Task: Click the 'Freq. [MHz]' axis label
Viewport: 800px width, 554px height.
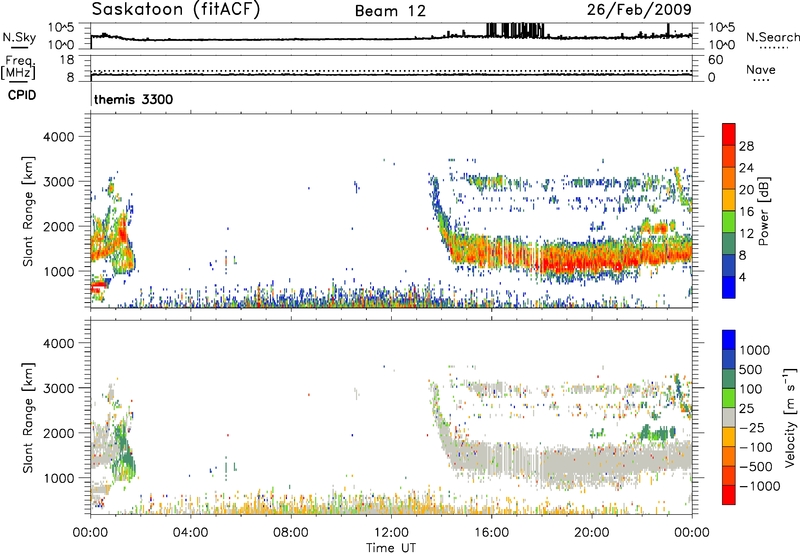Action: click(x=18, y=68)
